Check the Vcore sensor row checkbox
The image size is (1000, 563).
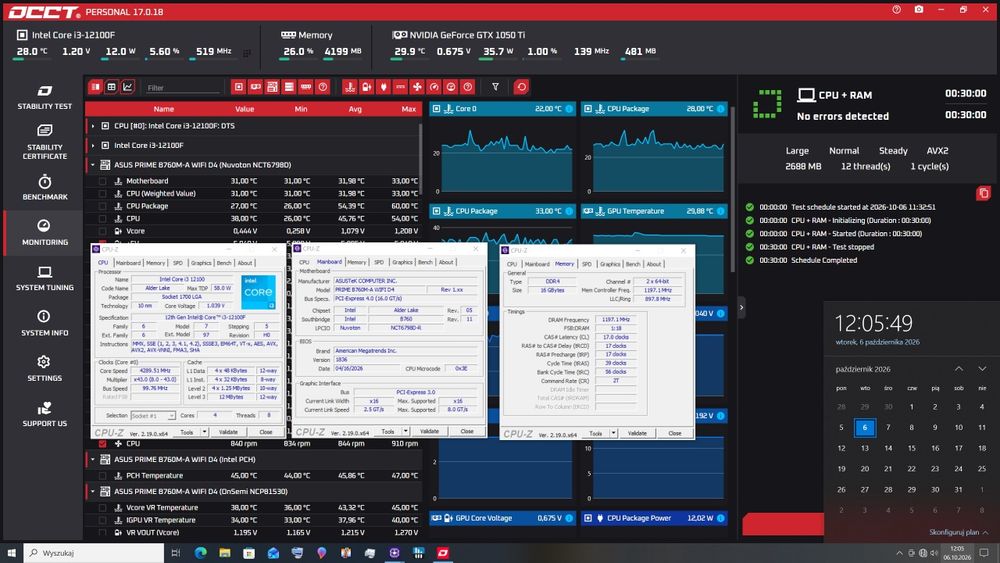click(102, 231)
